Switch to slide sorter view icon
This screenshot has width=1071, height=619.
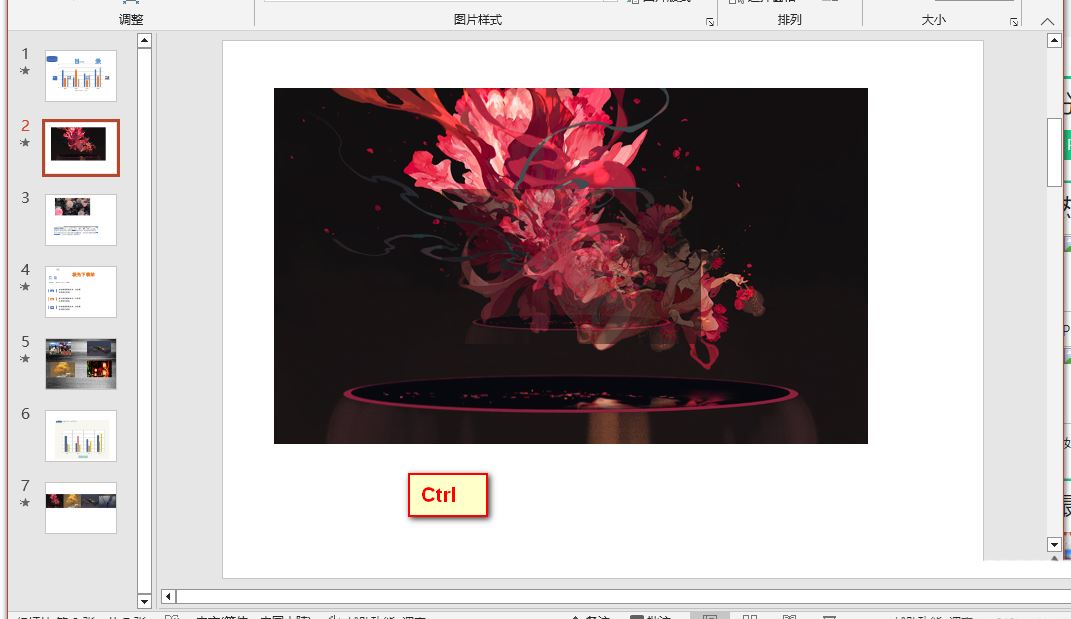click(x=750, y=616)
